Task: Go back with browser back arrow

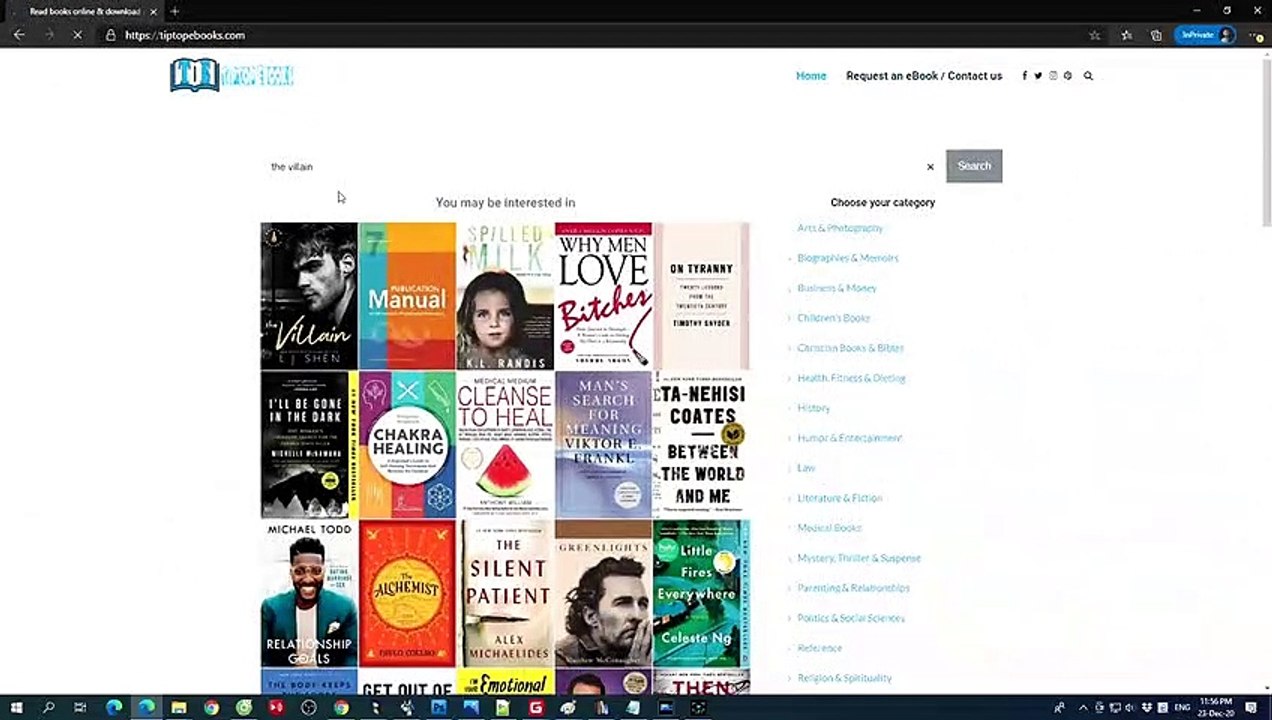Action: tap(18, 35)
